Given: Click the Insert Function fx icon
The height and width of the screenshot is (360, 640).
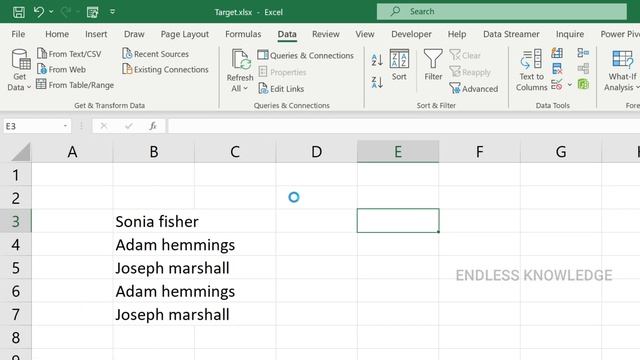Looking at the screenshot, I should [x=153, y=126].
